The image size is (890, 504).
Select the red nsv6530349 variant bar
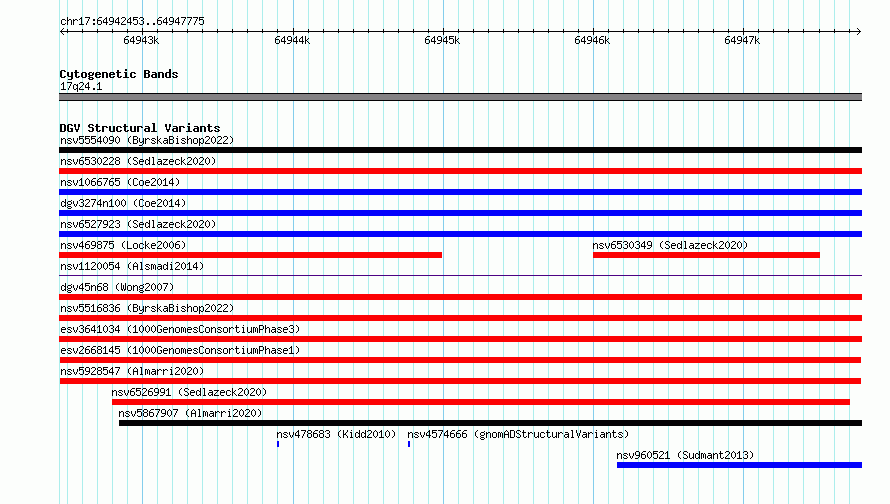point(707,255)
